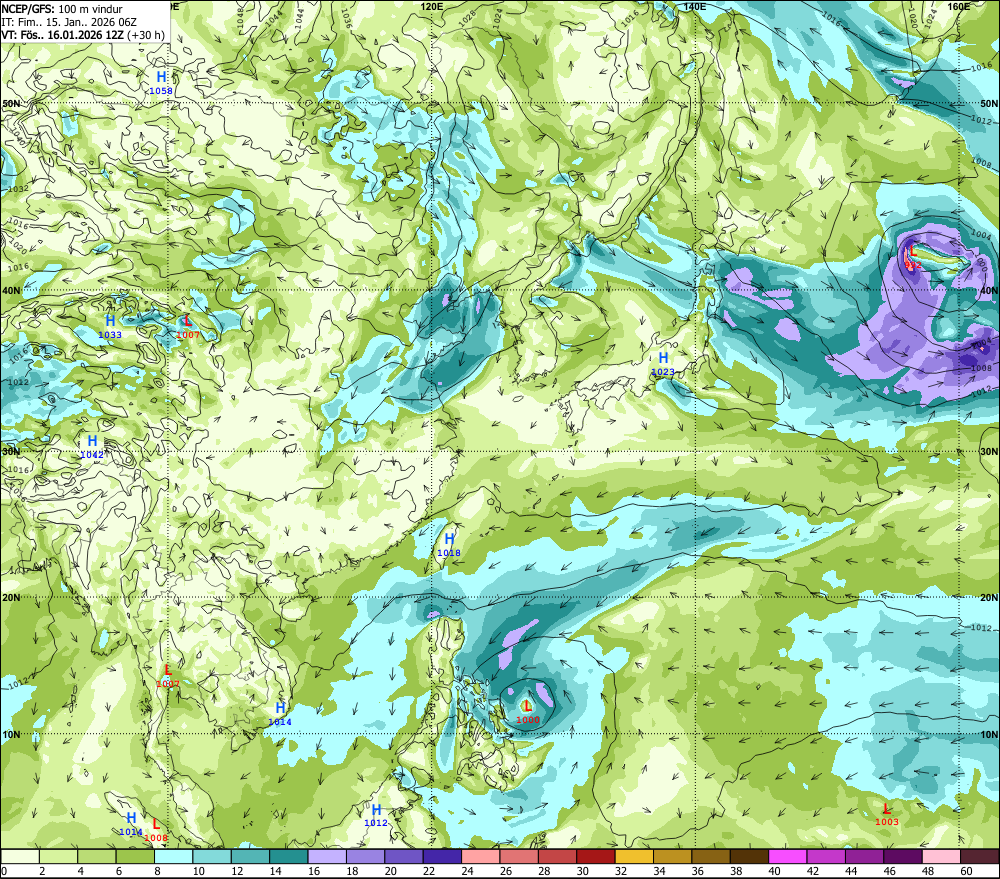Click the 140E longitude label at the top
1000x879 pixels.
[x=694, y=6]
